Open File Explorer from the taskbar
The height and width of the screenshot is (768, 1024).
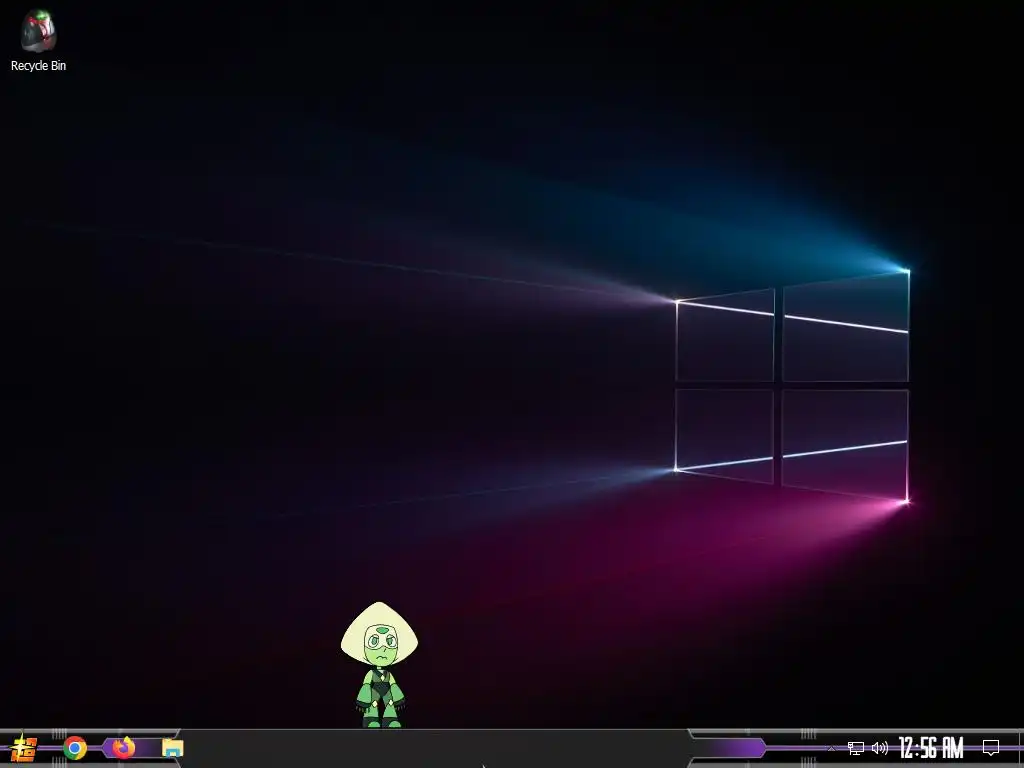172,748
